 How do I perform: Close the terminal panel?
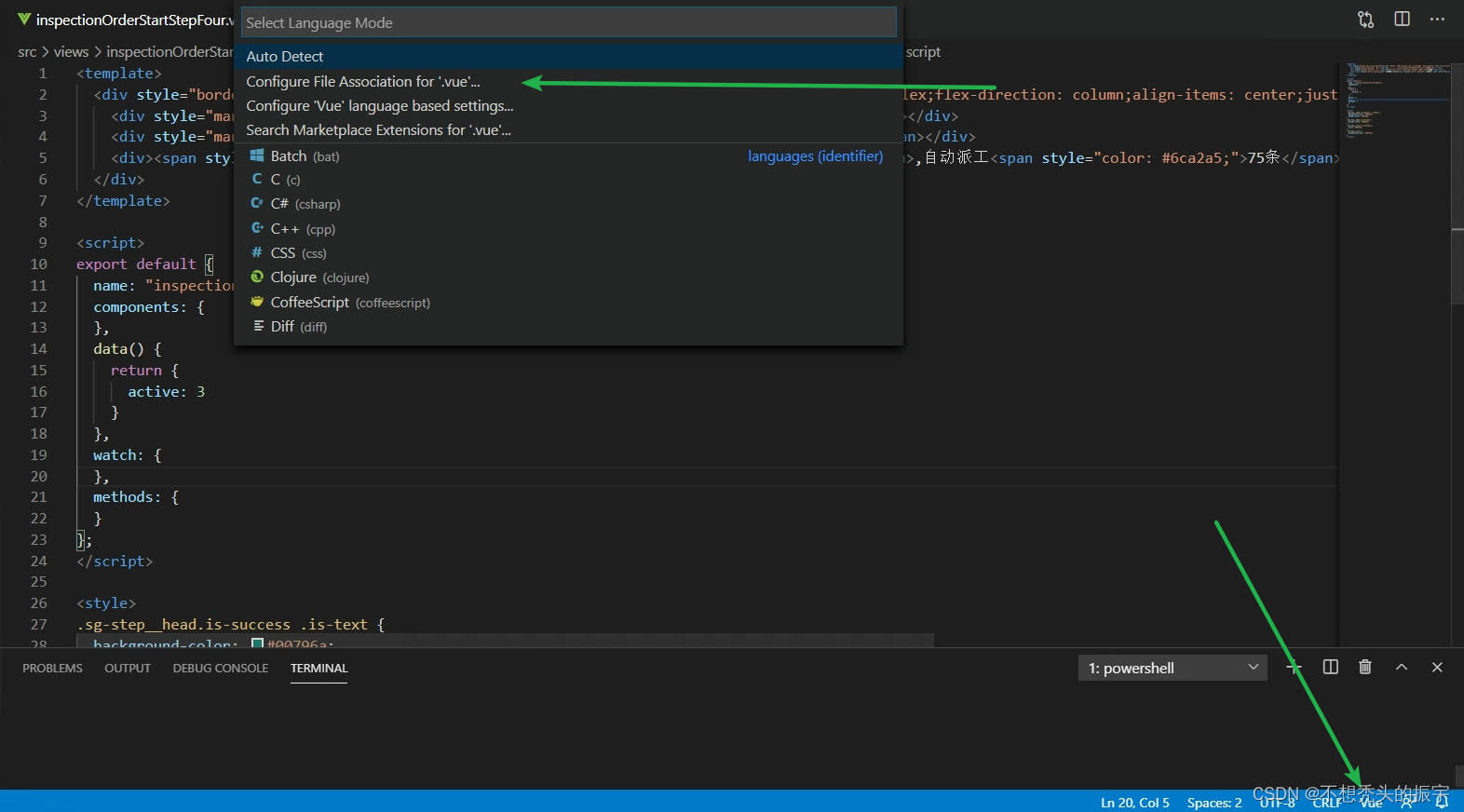click(1437, 667)
